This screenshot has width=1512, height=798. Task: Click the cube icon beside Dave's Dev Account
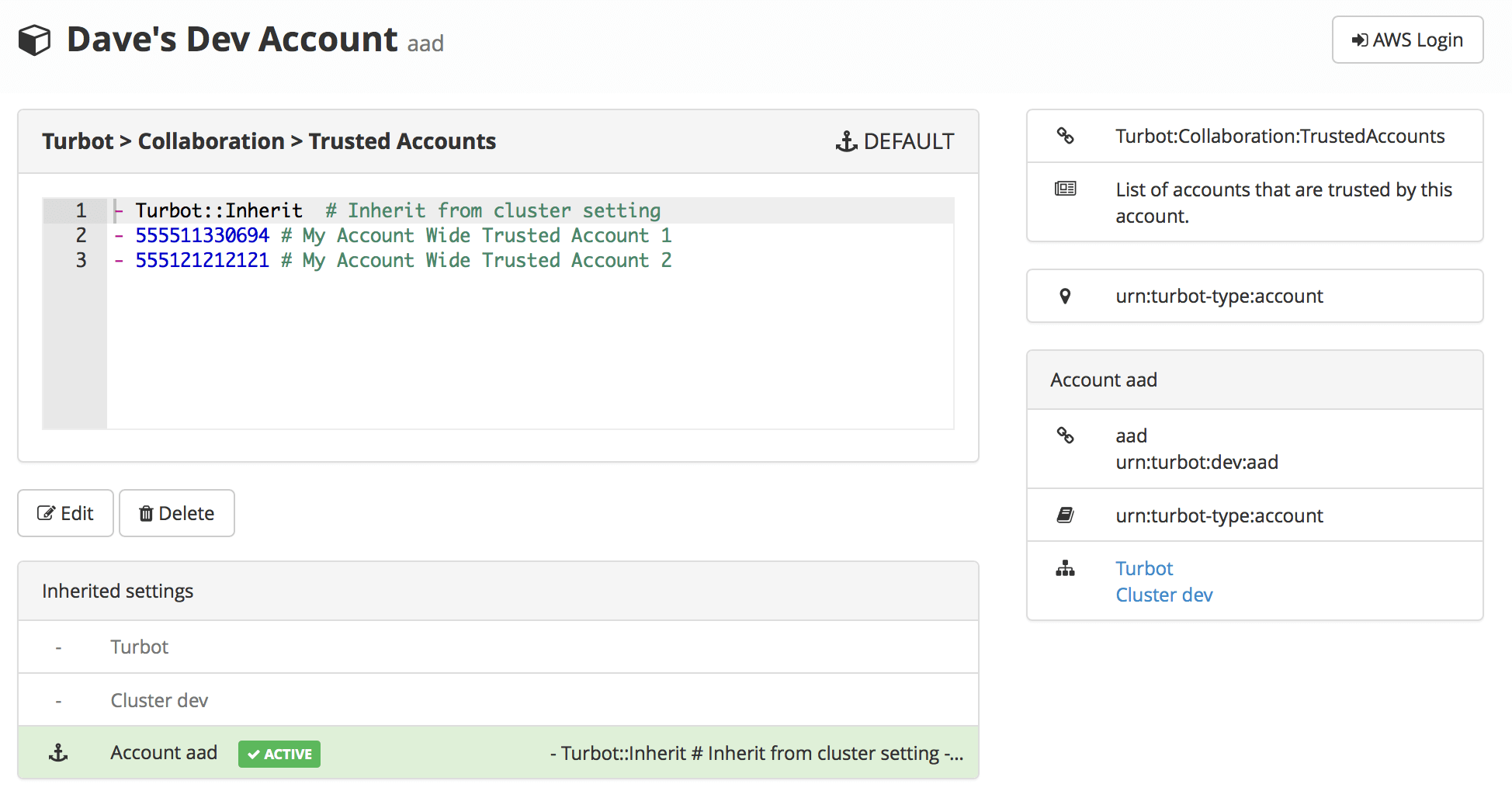(x=34, y=40)
